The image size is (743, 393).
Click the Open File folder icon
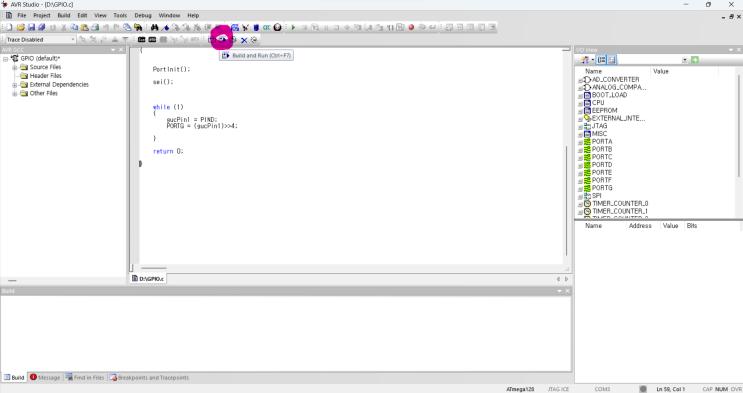coord(21,27)
